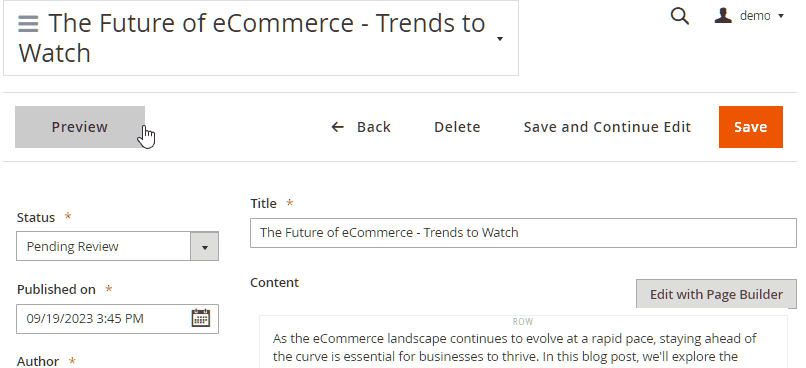Focus the Title input field
This screenshot has width=806, height=368.
pyautogui.click(x=523, y=233)
